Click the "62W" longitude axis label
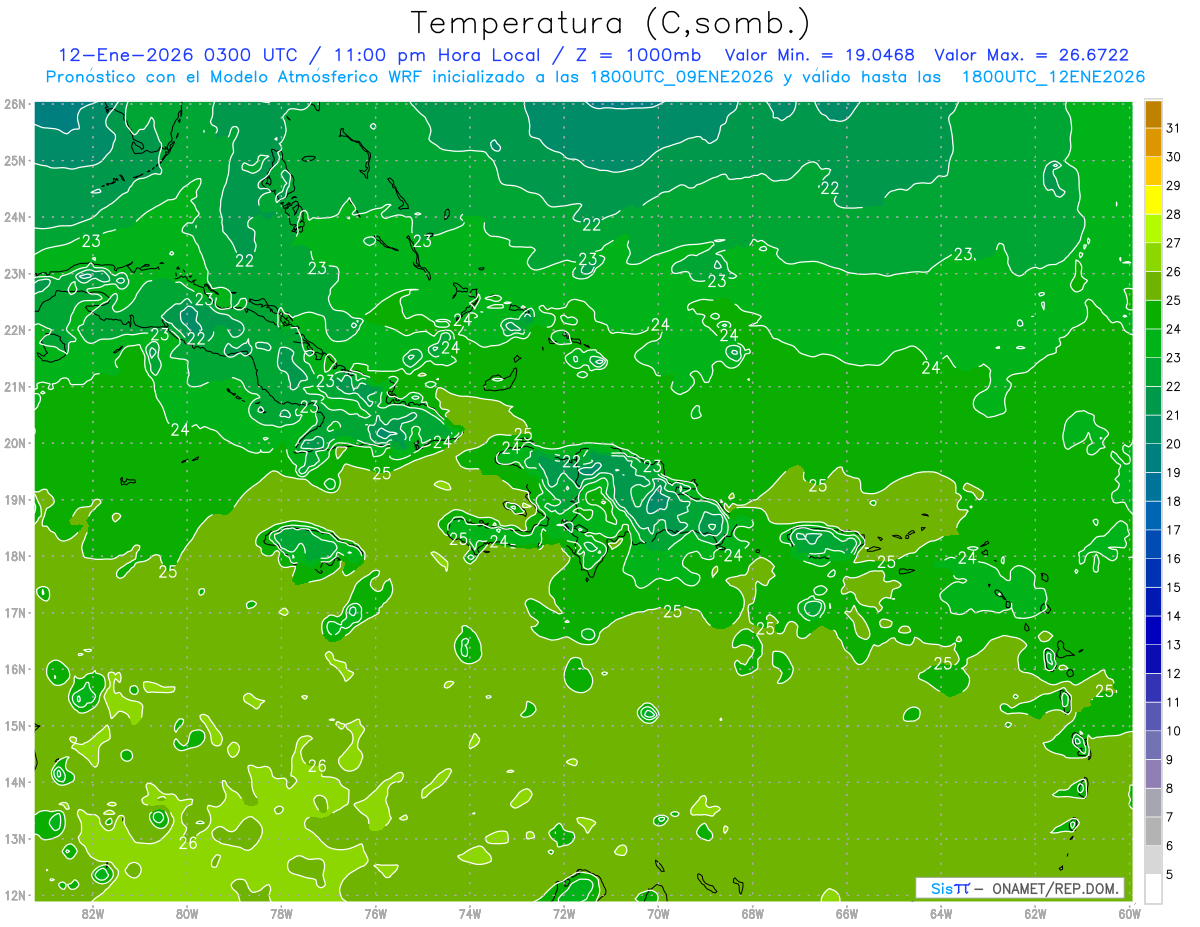 [x=1035, y=912]
